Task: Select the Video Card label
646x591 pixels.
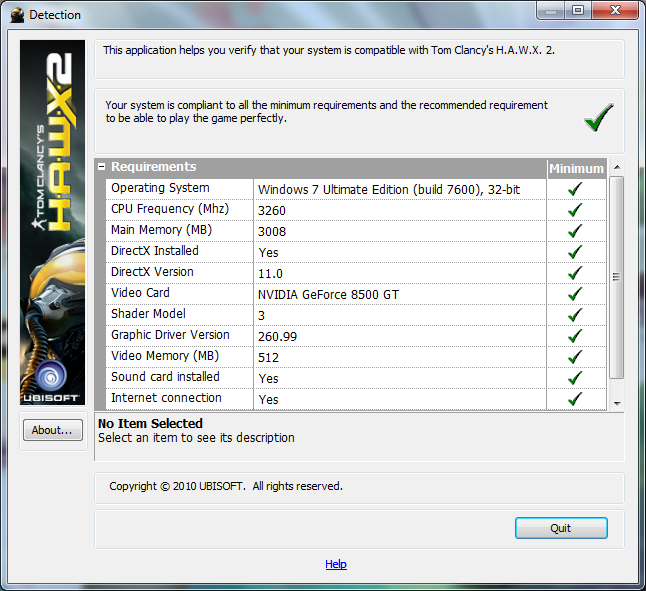Action: coord(140,293)
